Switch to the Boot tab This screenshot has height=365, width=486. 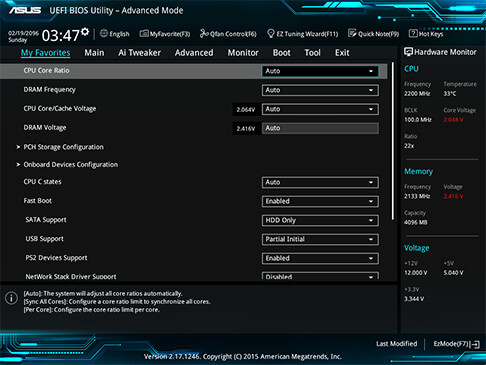tap(282, 53)
